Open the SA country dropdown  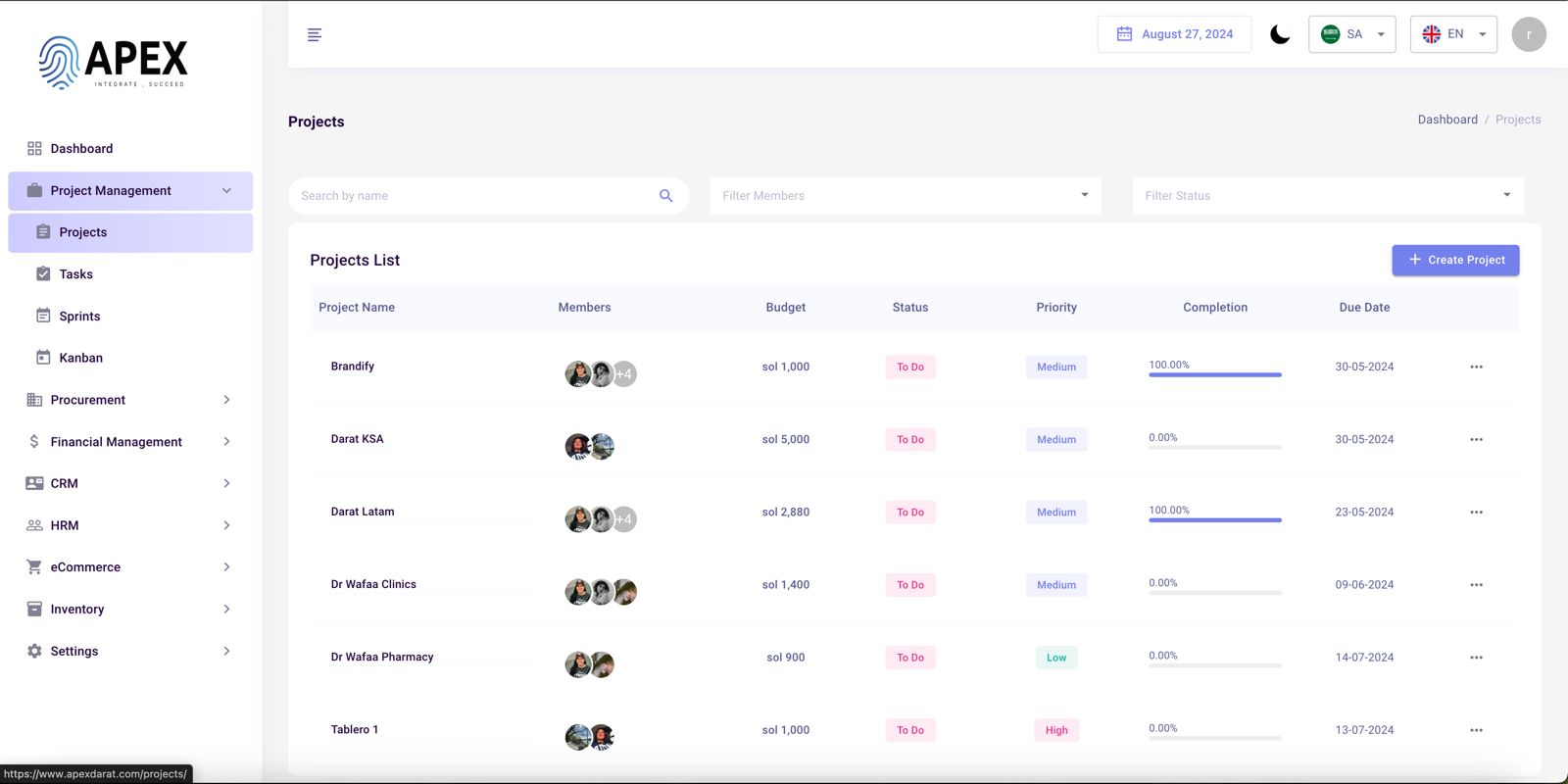pyautogui.click(x=1351, y=34)
